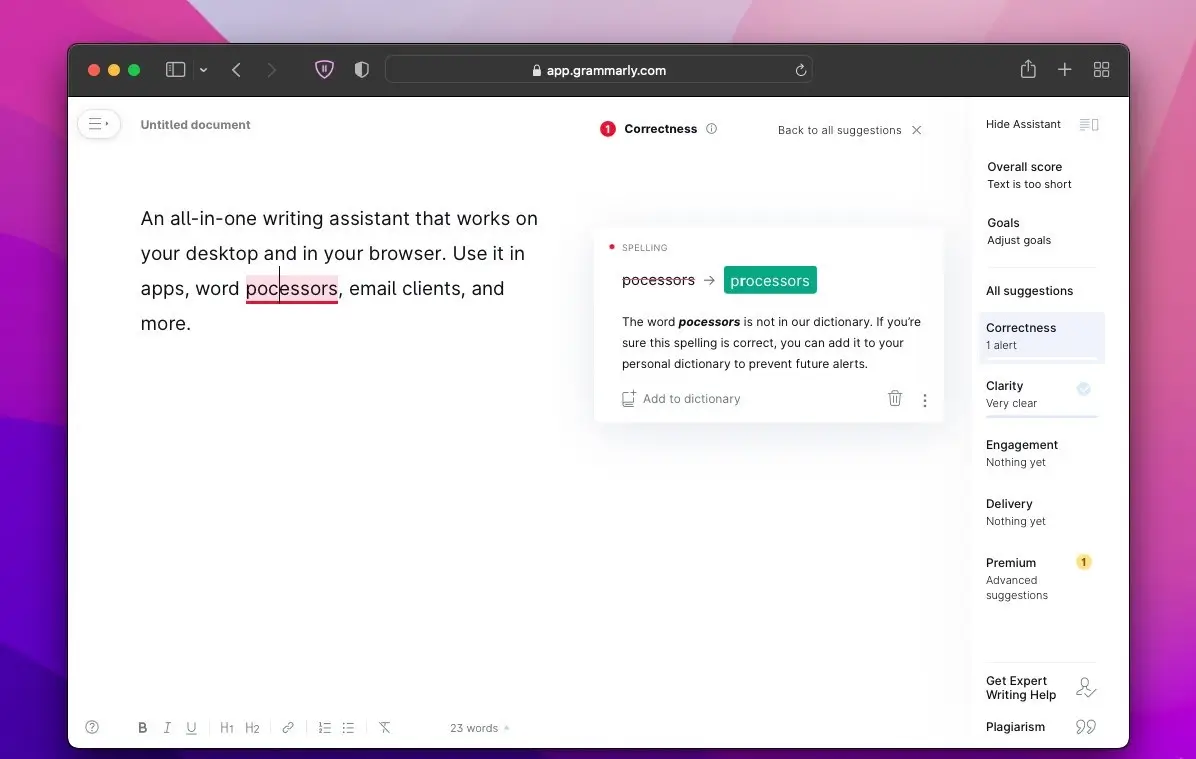
Task: Click the yellow Premium count badge
Action: click(x=1083, y=562)
